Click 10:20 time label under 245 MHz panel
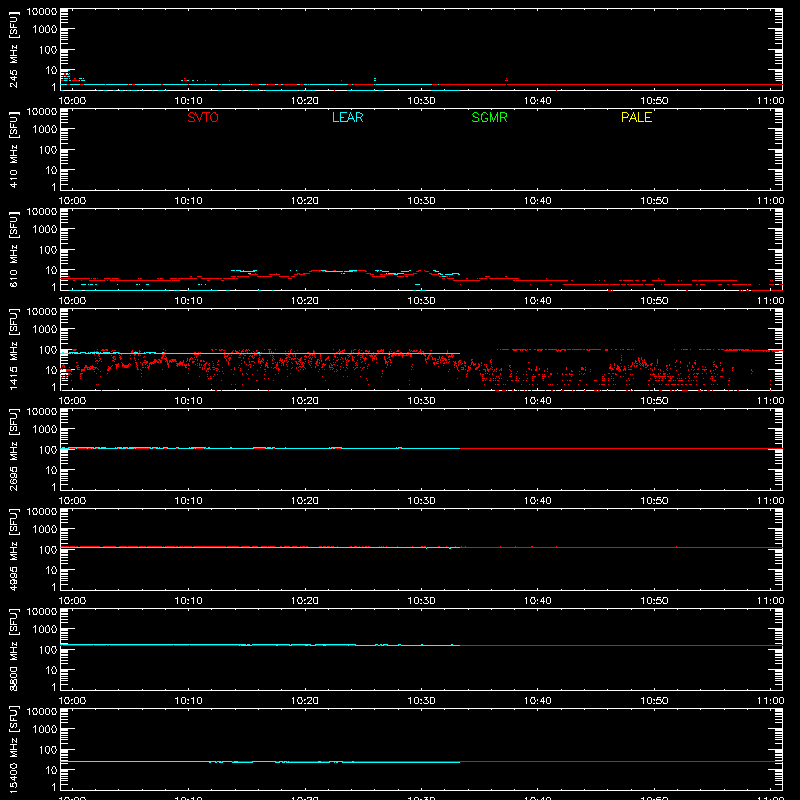Image resolution: width=800 pixels, height=800 pixels. pos(305,101)
